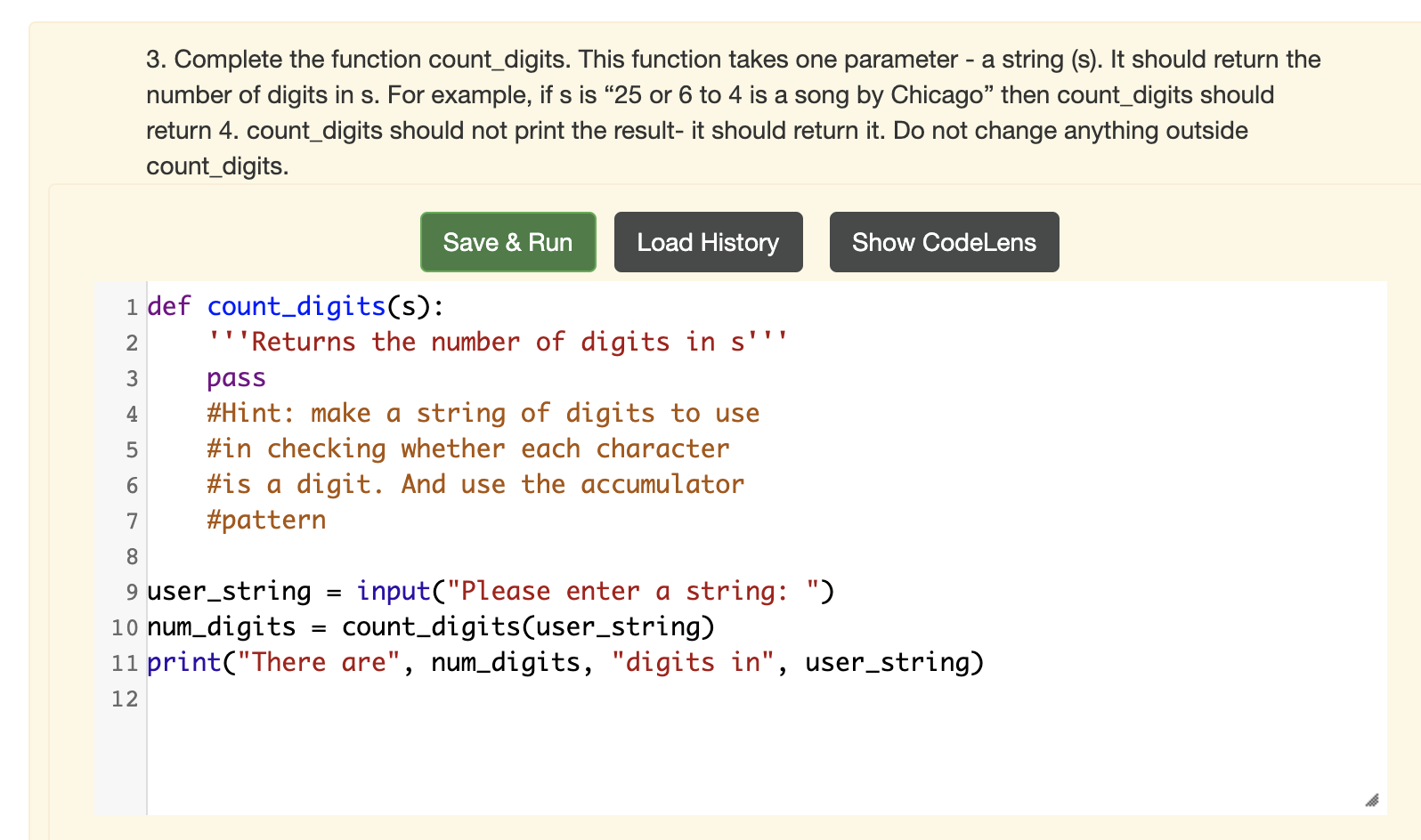Image resolution: width=1421 pixels, height=840 pixels.
Task: Click the problem description starting '3. Complete the function'
Action: pyautogui.click(x=734, y=113)
